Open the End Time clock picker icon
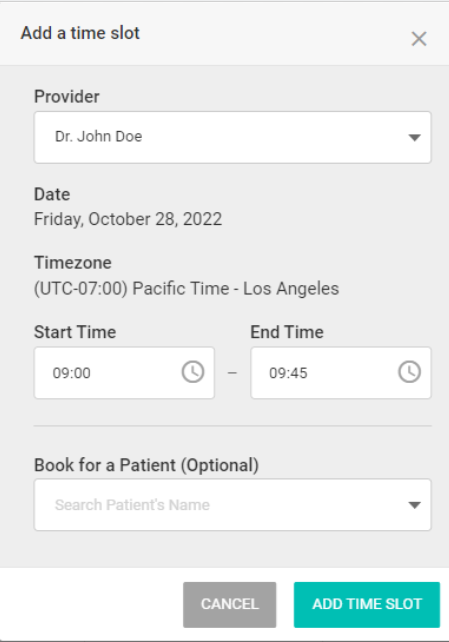 pyautogui.click(x=409, y=372)
